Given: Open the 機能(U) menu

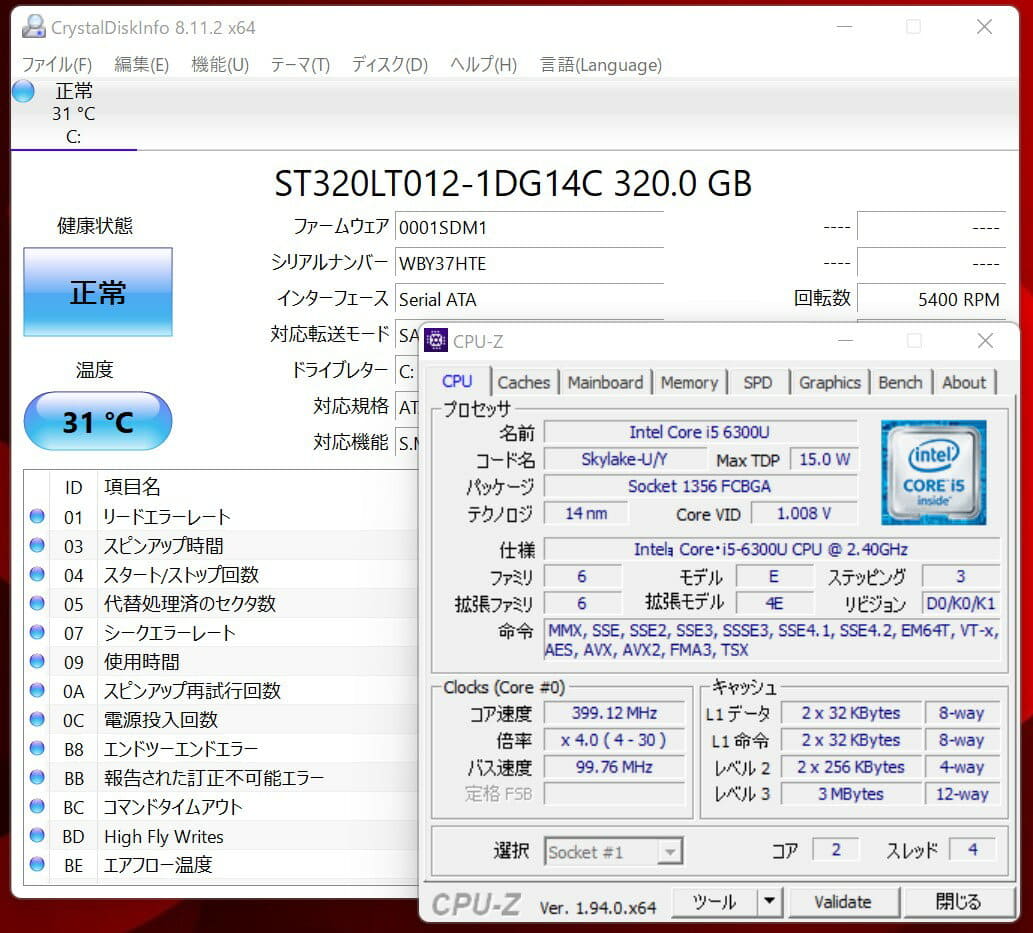Looking at the screenshot, I should click(220, 65).
